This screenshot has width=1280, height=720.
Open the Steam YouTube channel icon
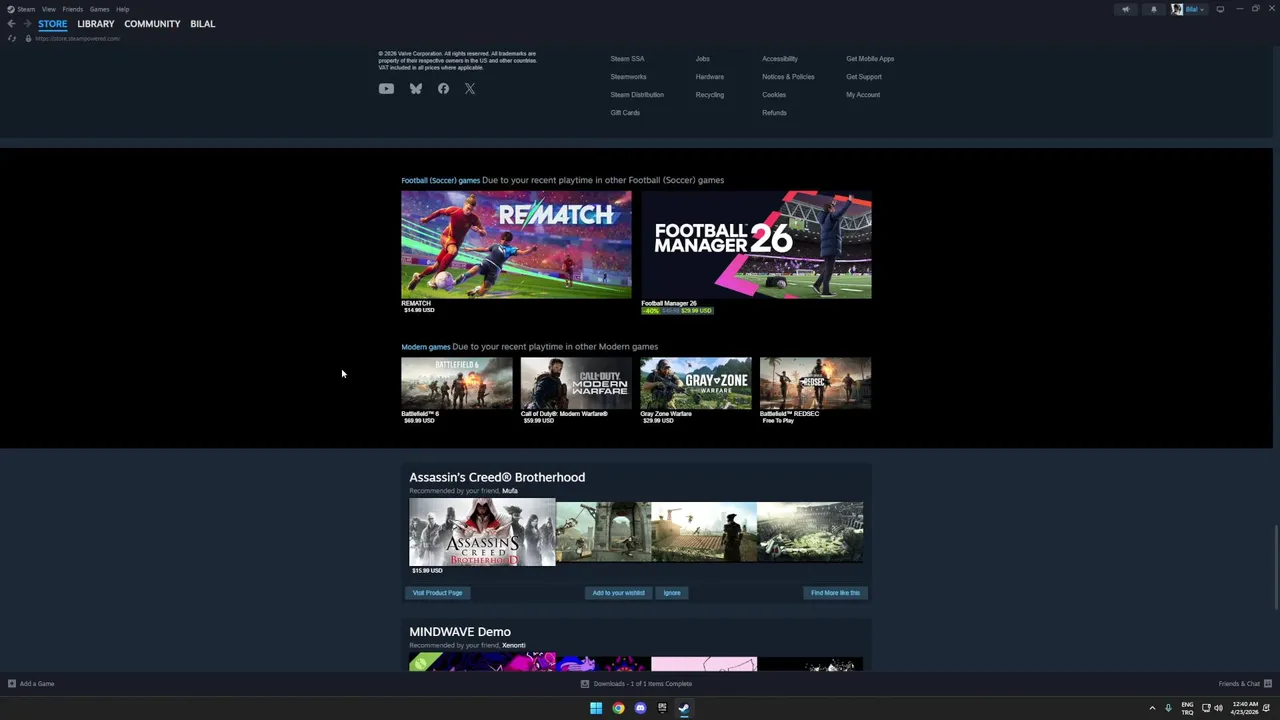click(386, 89)
